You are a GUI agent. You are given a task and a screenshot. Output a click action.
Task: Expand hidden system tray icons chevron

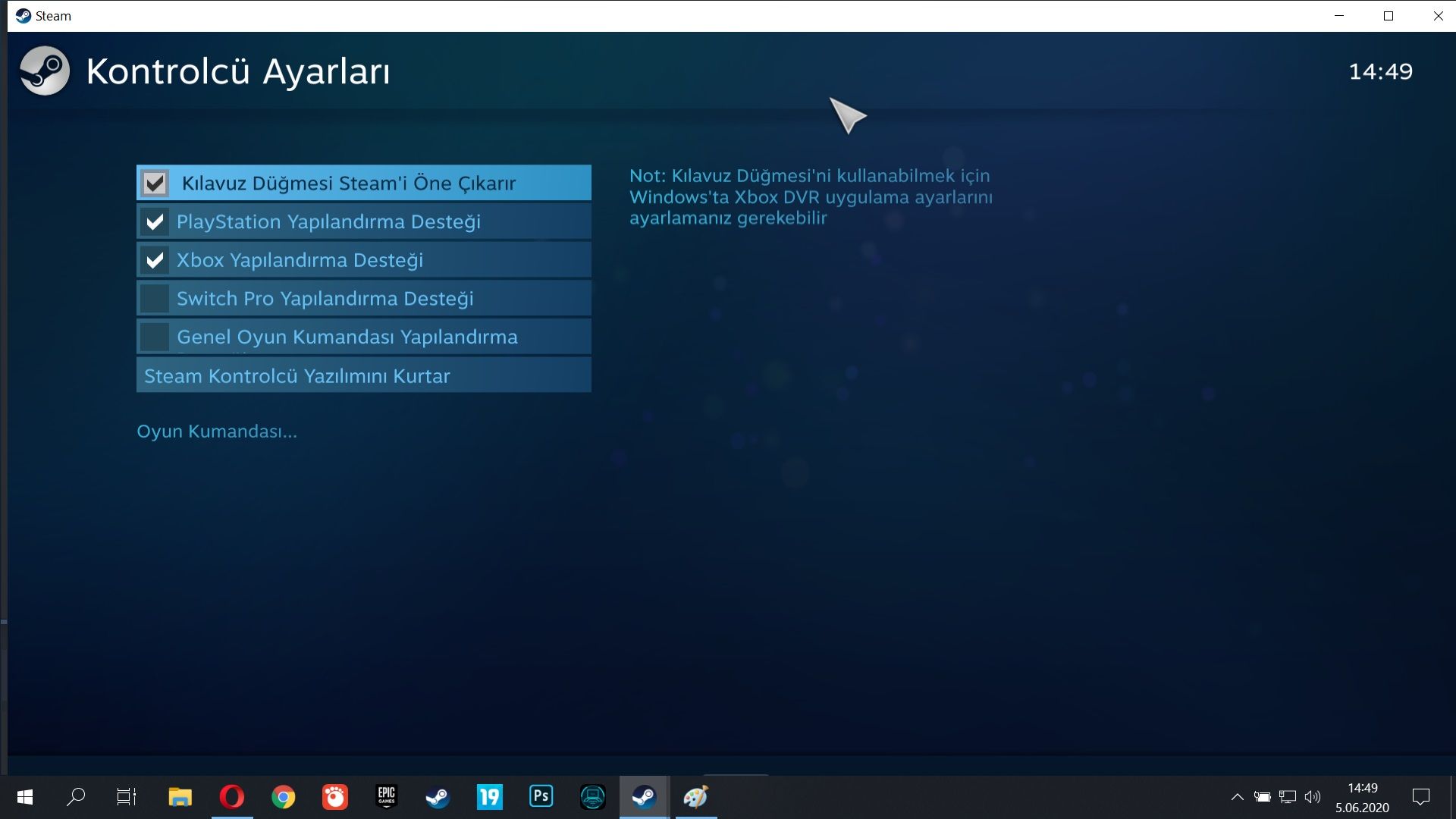[1237, 797]
